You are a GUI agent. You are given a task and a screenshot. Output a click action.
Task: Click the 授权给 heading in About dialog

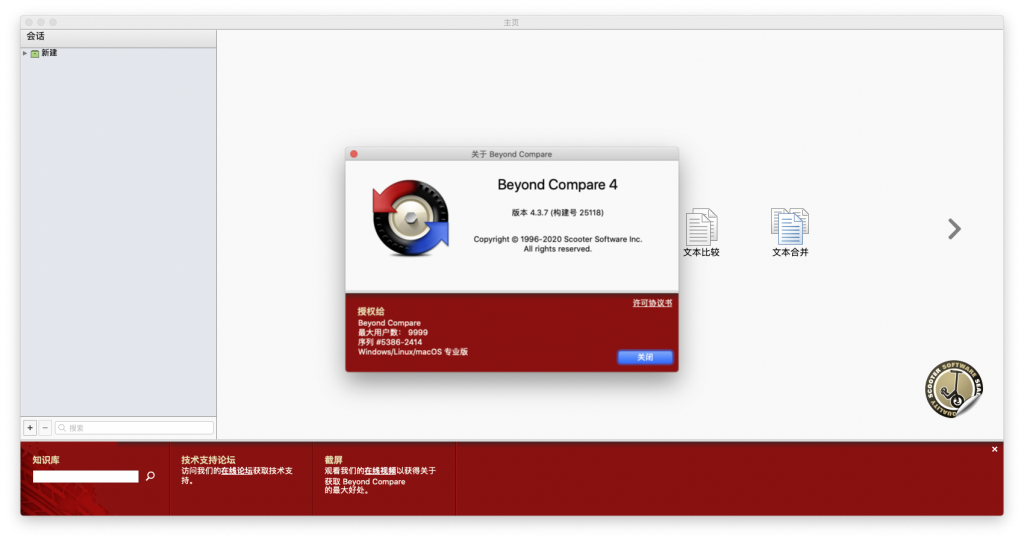point(371,311)
